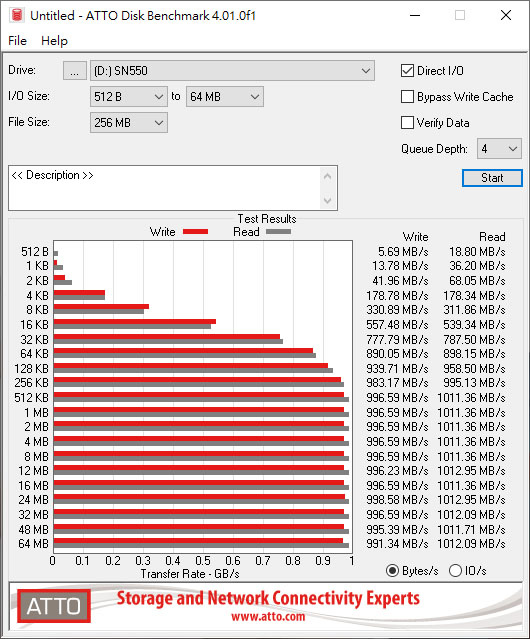Click the drive browse '...' button

pos(75,71)
